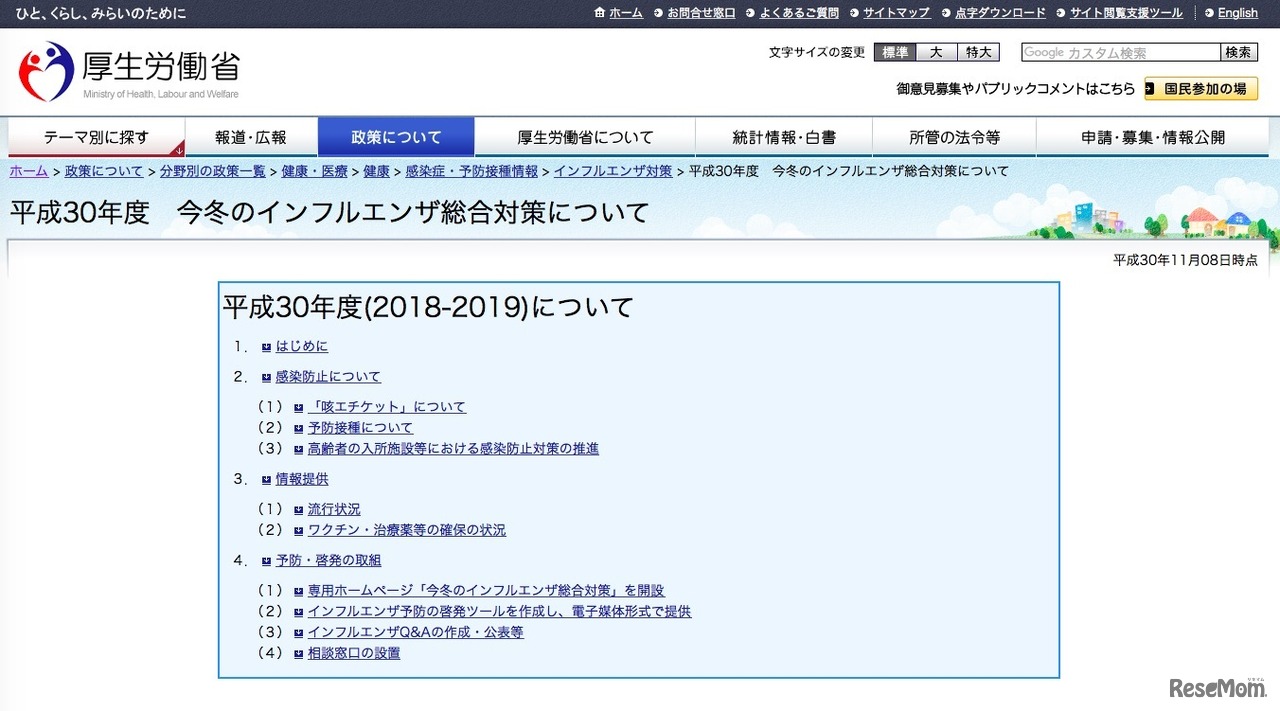
Task: Click the 国民参加の場 button
Action: click(x=1201, y=89)
